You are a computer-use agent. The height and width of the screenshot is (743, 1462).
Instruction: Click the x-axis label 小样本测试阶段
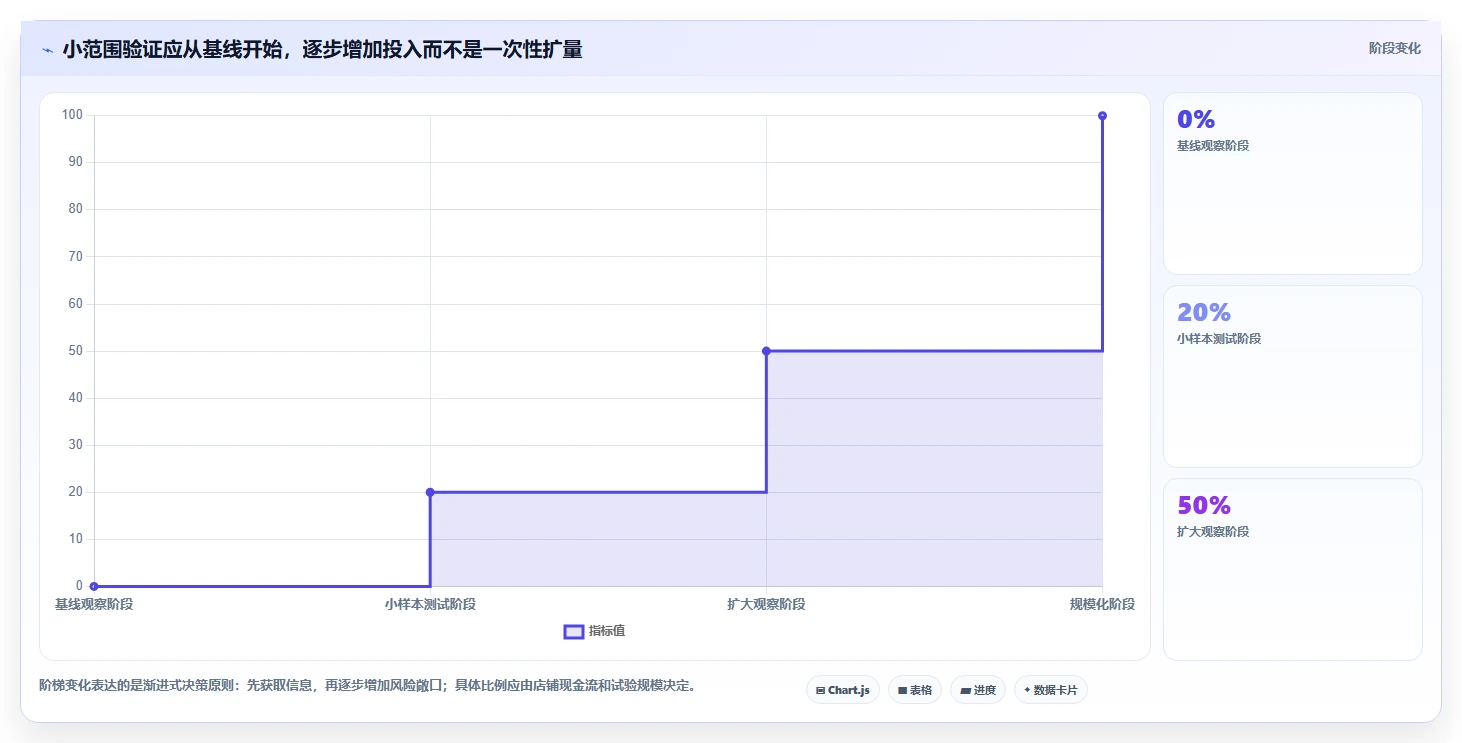430,604
